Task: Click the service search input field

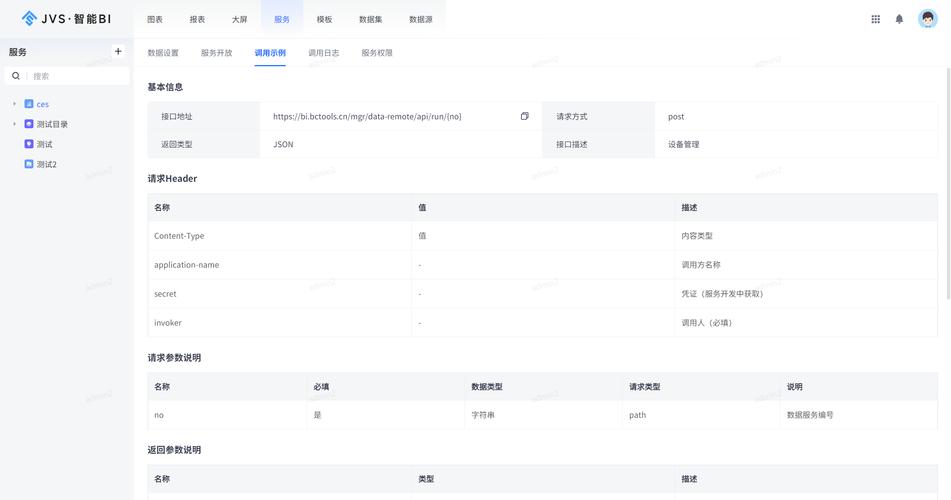Action: (x=78, y=76)
